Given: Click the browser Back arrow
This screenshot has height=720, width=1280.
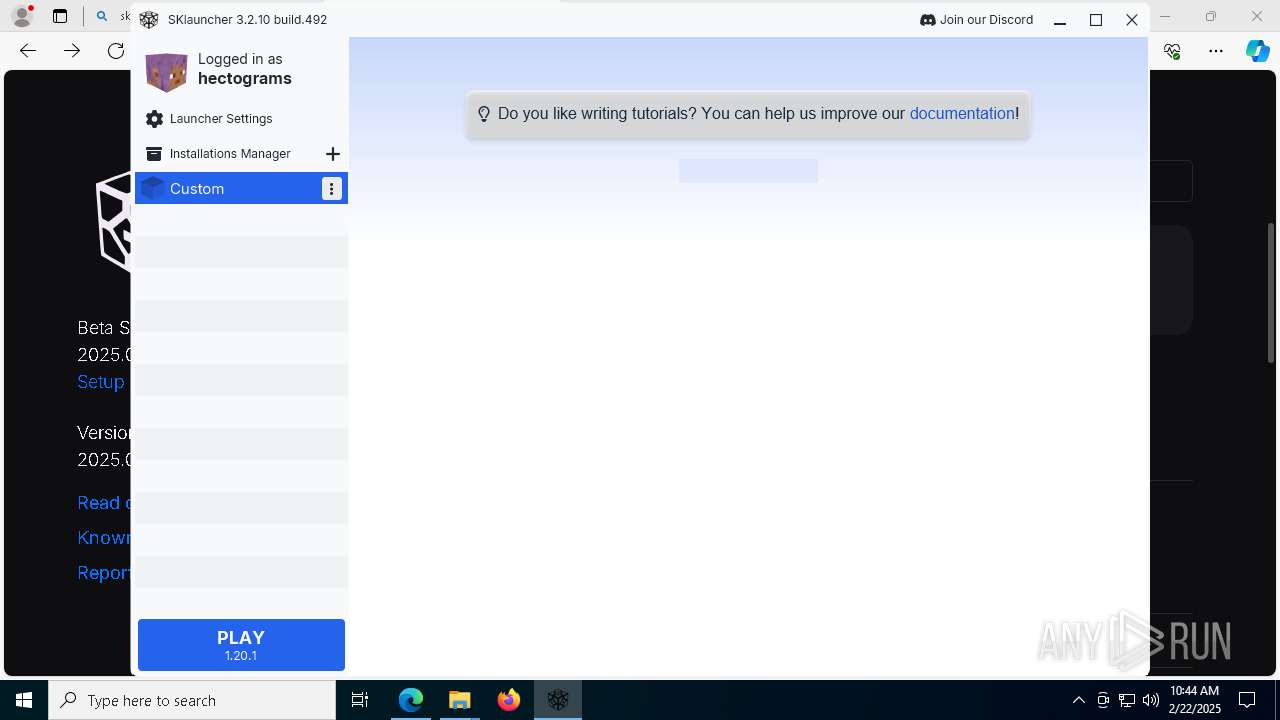Looking at the screenshot, I should (28, 51).
